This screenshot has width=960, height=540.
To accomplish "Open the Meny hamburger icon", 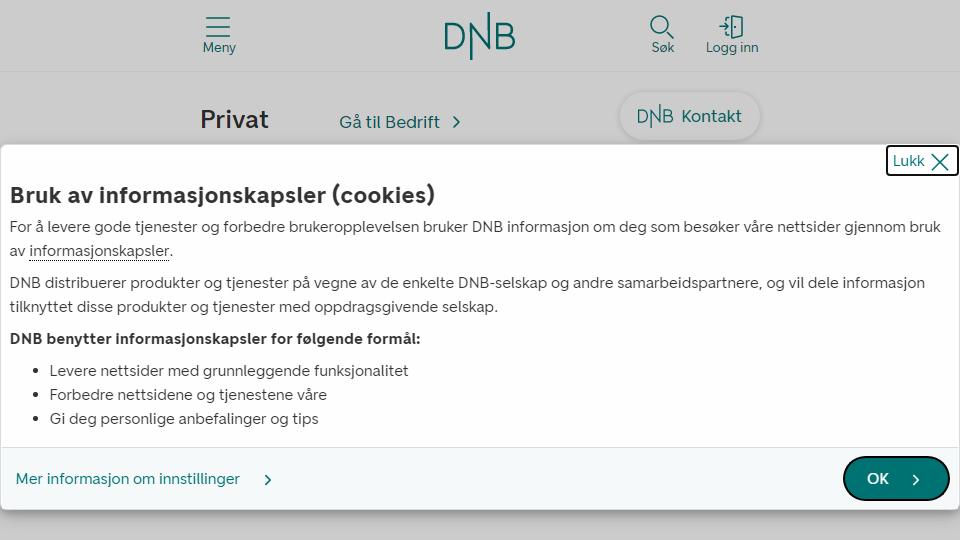I will pos(218,27).
